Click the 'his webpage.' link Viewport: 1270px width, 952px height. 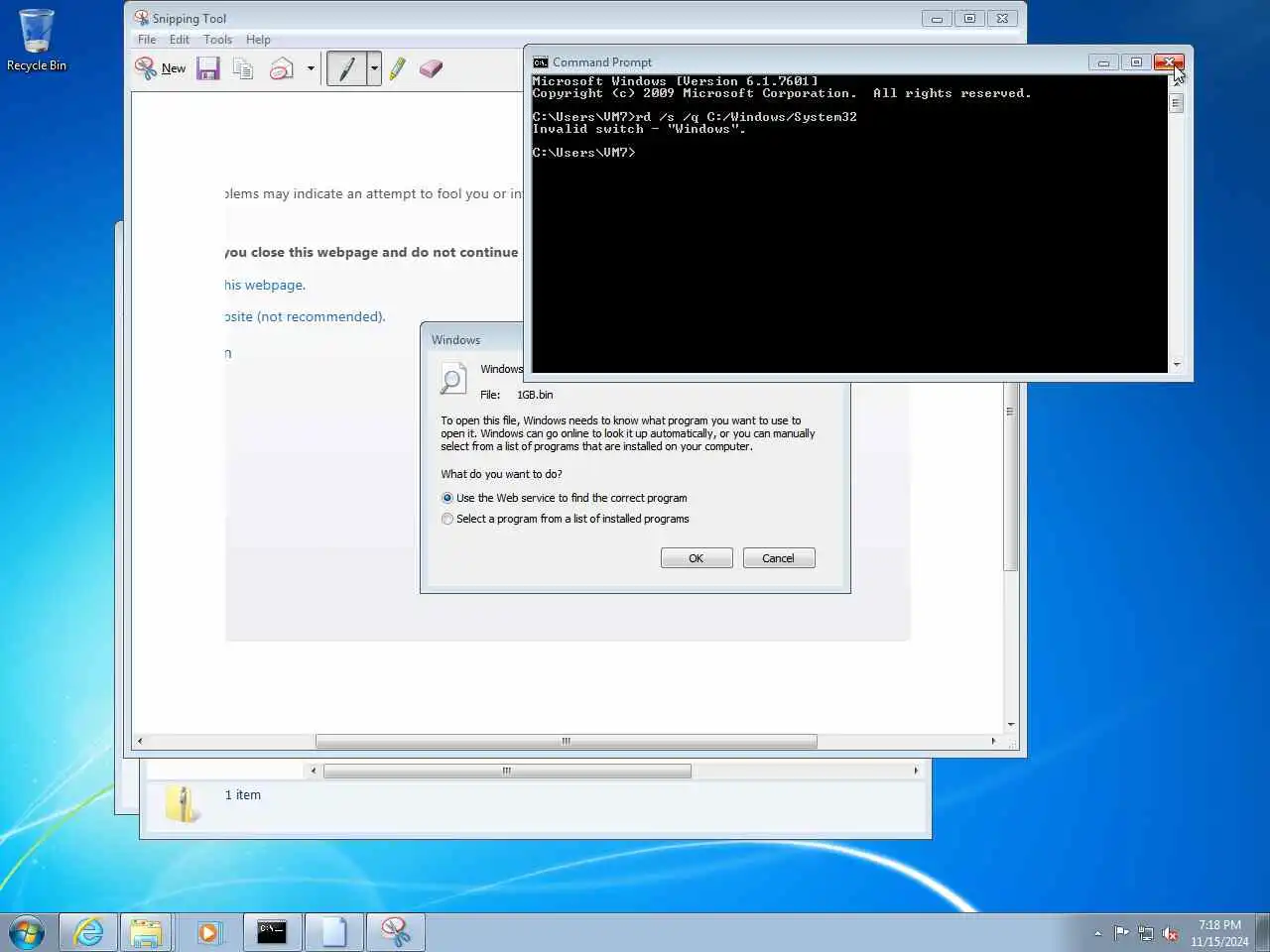click(x=265, y=285)
